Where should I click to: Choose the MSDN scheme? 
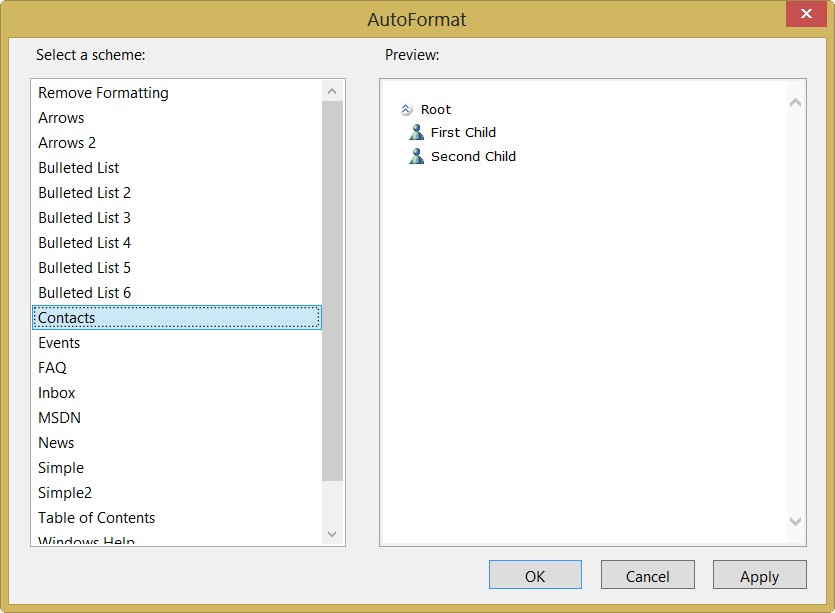point(177,418)
